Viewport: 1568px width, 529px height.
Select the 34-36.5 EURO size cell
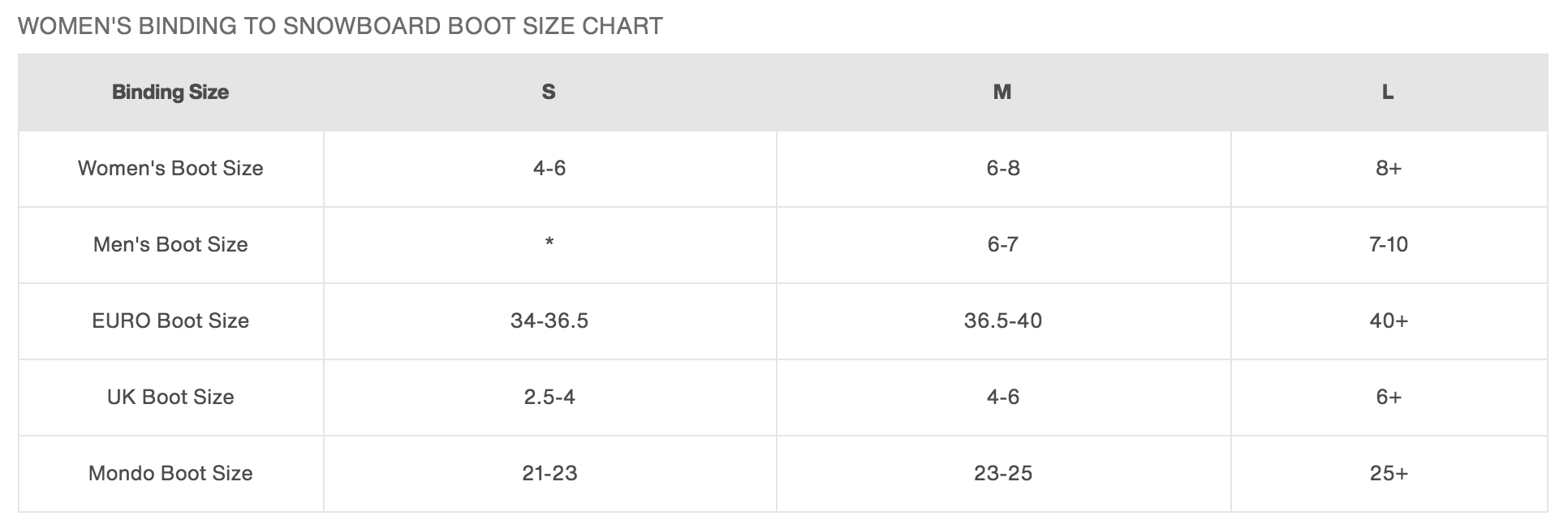[549, 320]
